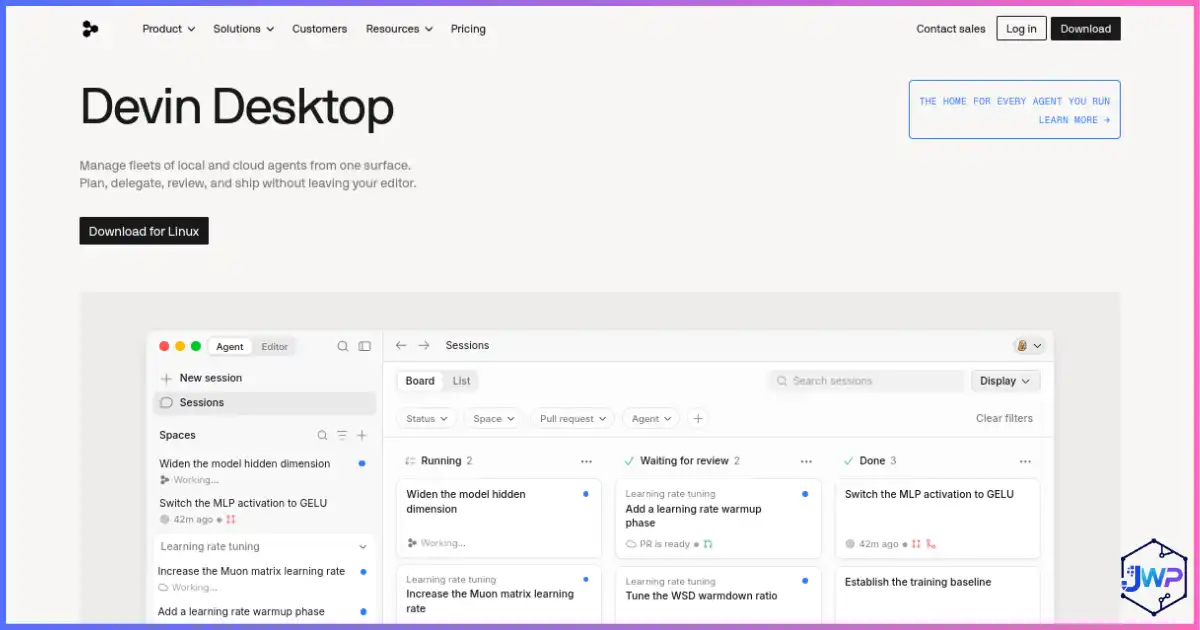Viewport: 1200px width, 630px height.
Task: Click the cloud icon beside PR is ready
Action: [631, 544]
